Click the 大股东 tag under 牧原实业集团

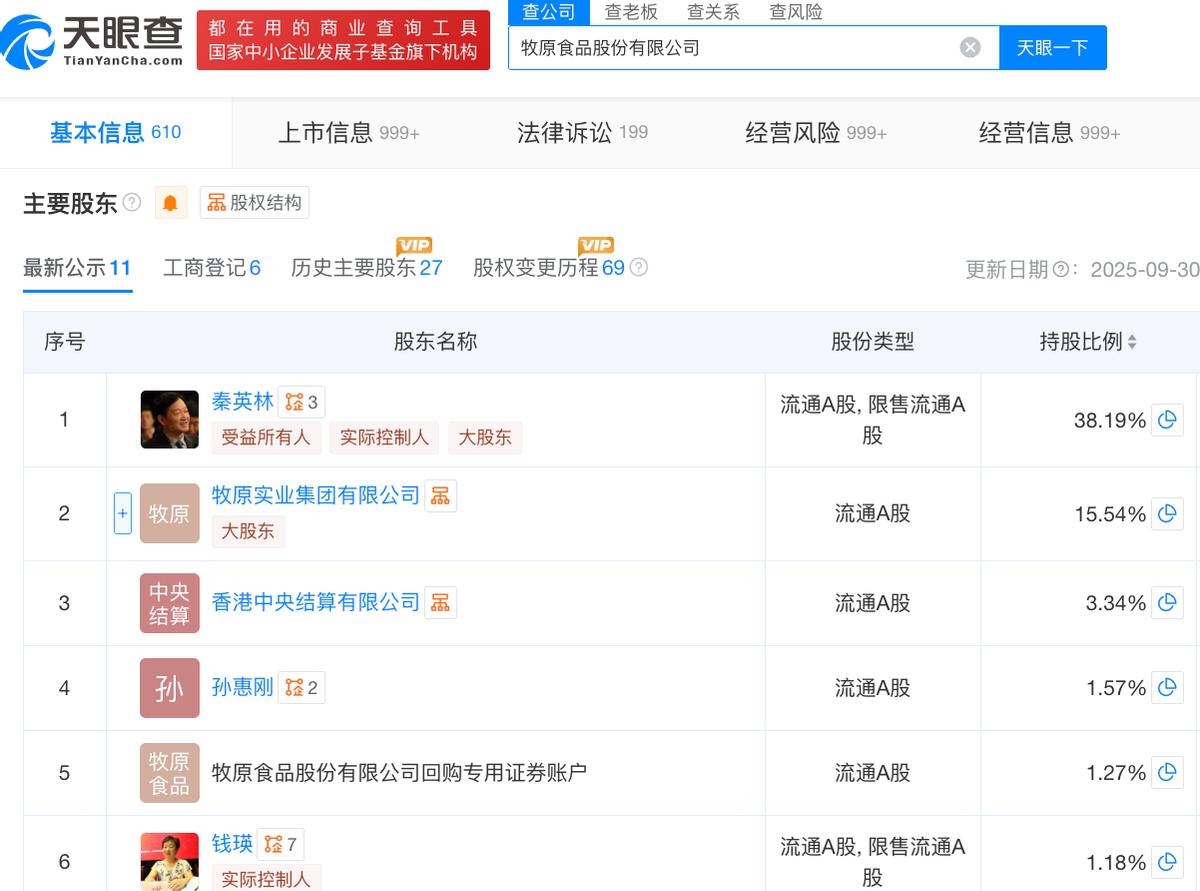248,531
